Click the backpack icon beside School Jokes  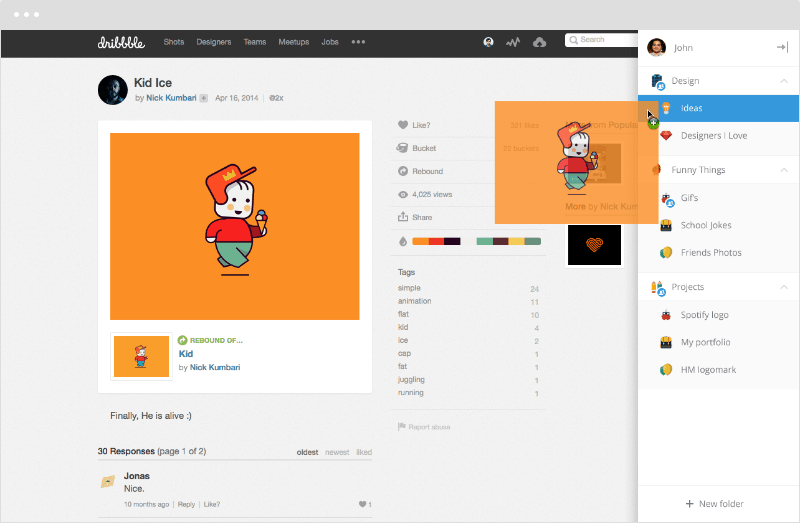click(x=666, y=225)
